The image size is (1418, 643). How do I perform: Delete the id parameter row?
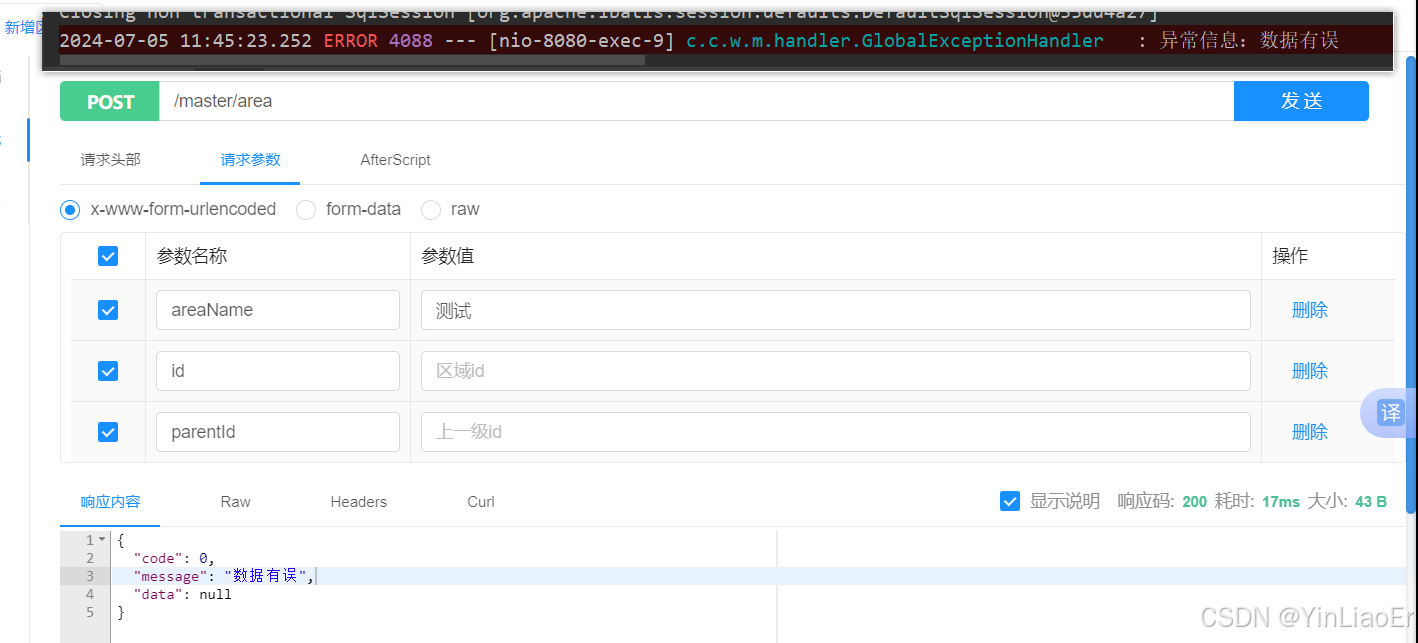click(1310, 371)
